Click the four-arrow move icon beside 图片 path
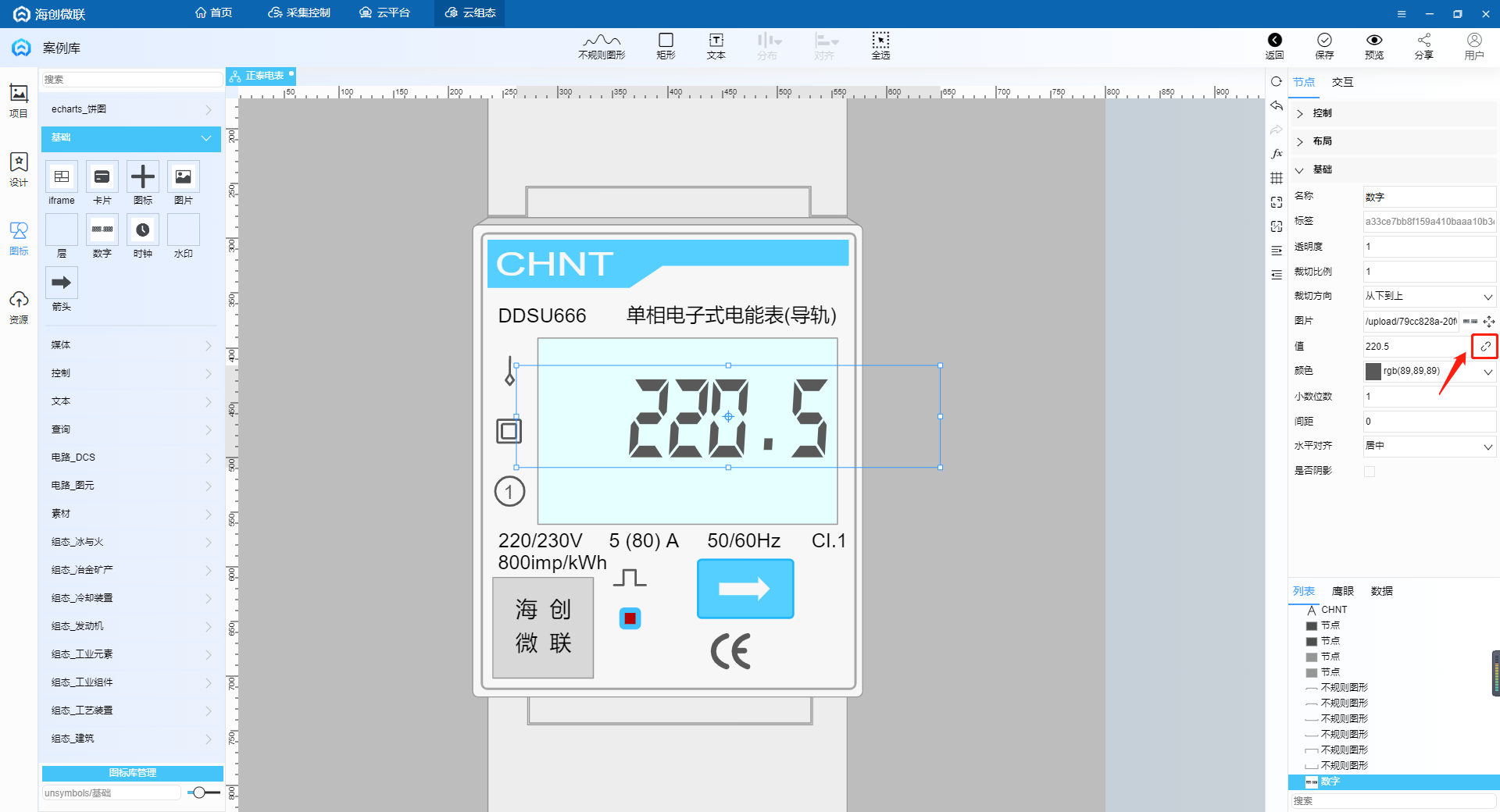1500x812 pixels. [x=1489, y=322]
